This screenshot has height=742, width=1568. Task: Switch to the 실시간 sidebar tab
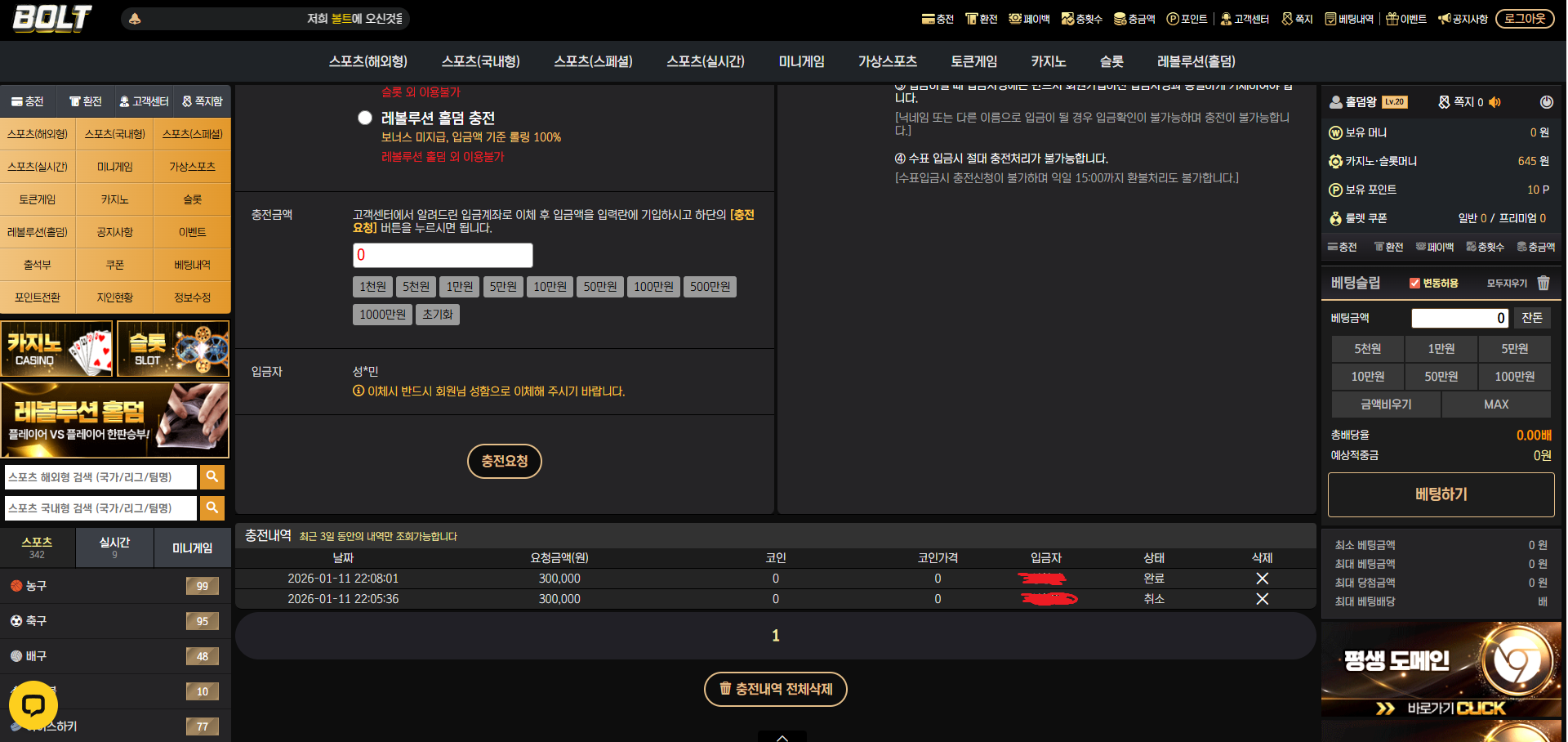point(114,548)
